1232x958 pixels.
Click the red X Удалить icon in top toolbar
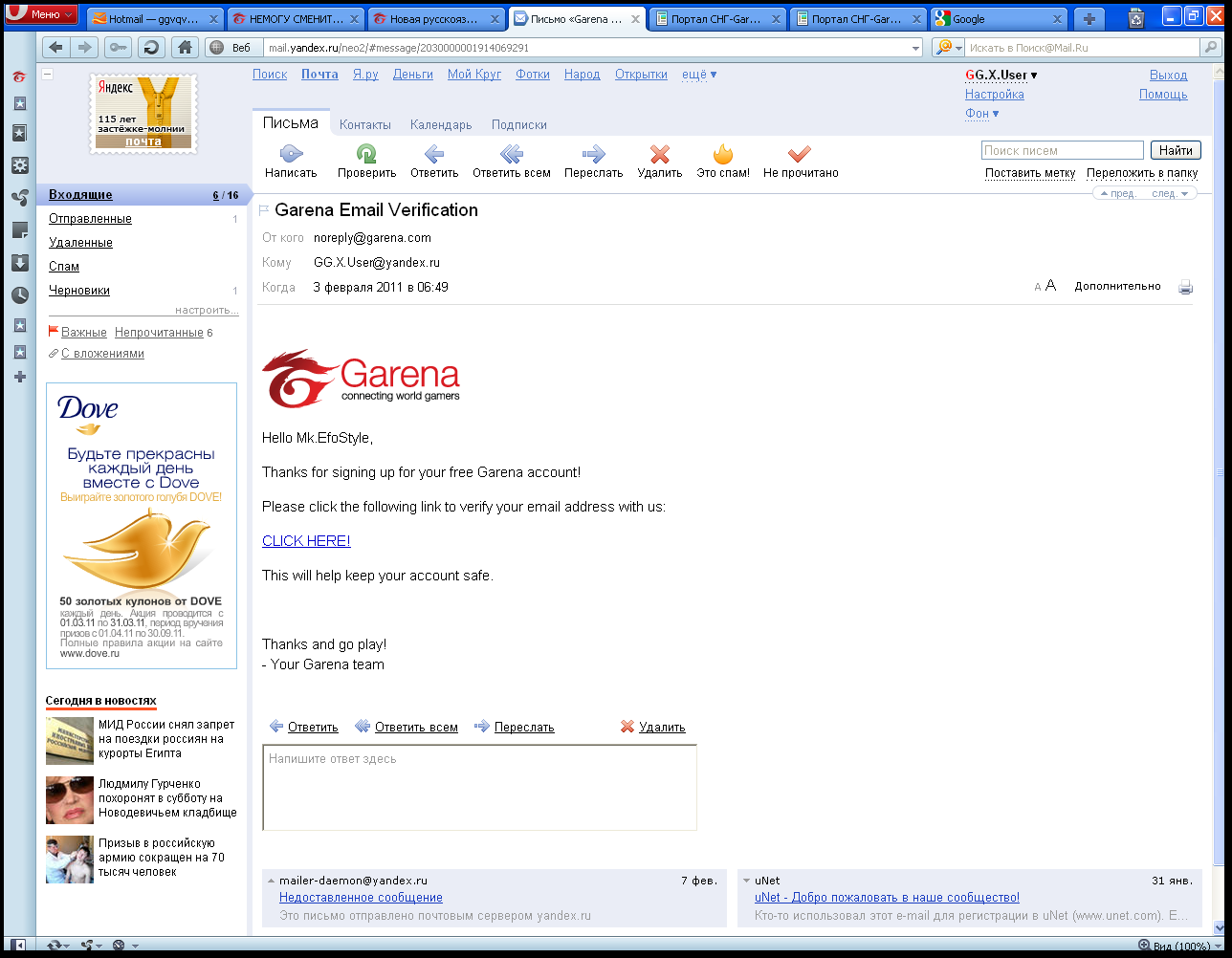click(660, 154)
